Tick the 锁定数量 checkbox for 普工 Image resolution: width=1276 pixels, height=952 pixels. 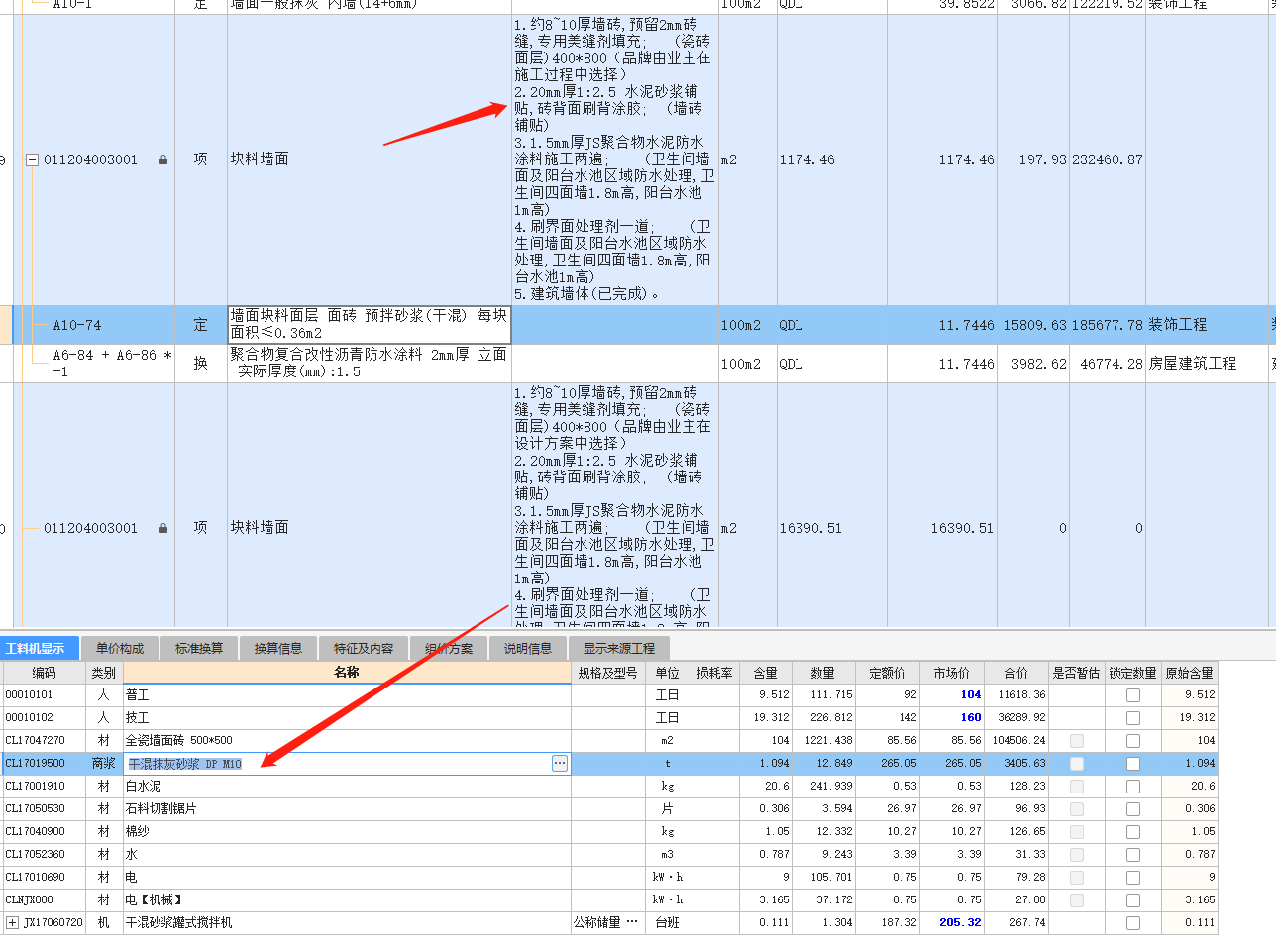pyautogui.click(x=1133, y=695)
